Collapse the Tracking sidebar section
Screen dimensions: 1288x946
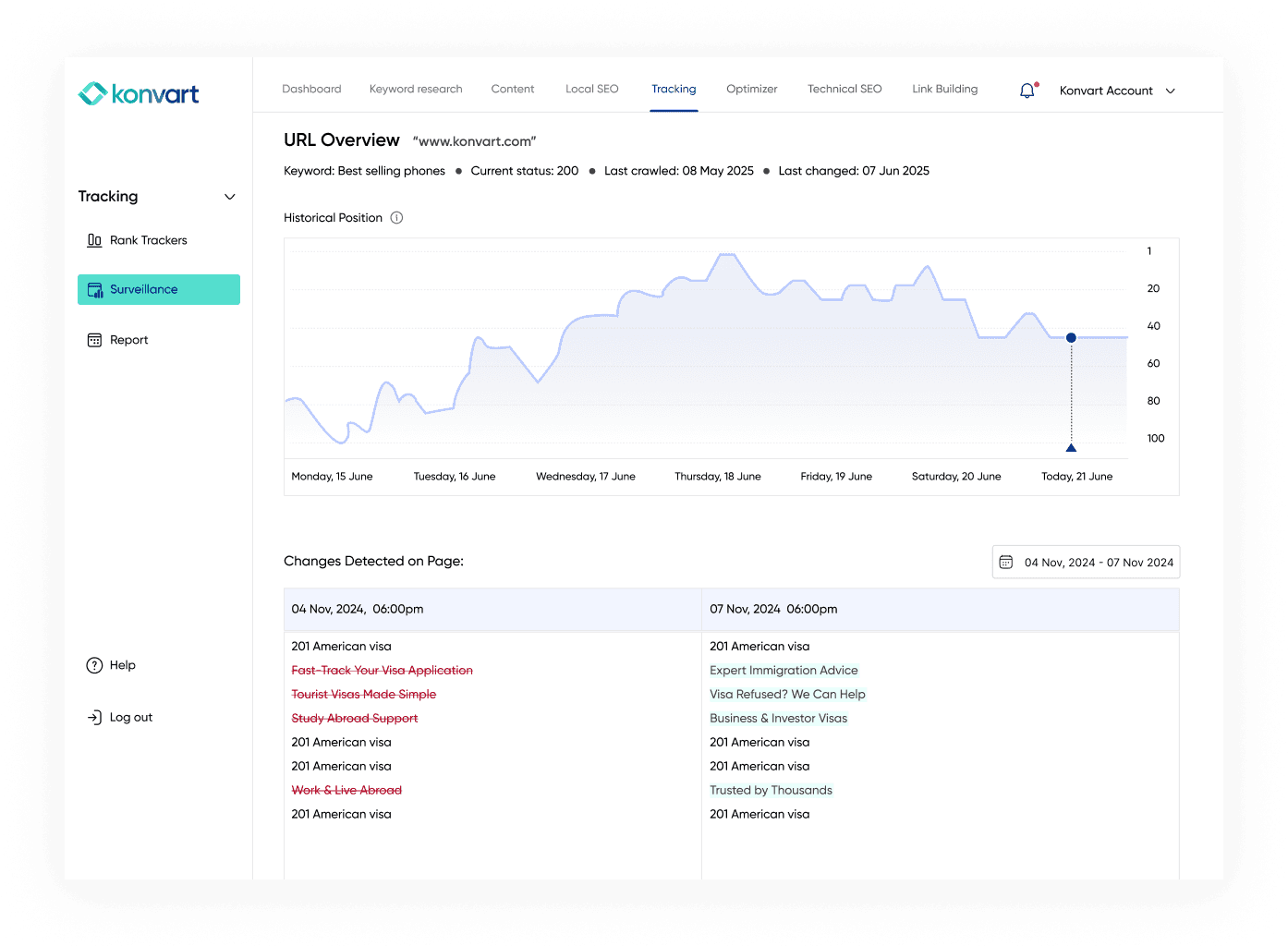pyautogui.click(x=230, y=197)
